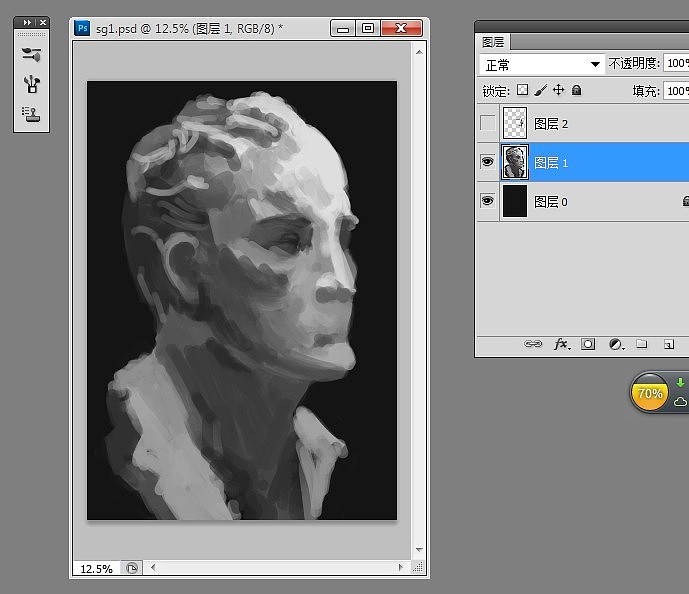Switch to the 图层 panel tab
Screen dimensions: 689x594
(x=493, y=42)
